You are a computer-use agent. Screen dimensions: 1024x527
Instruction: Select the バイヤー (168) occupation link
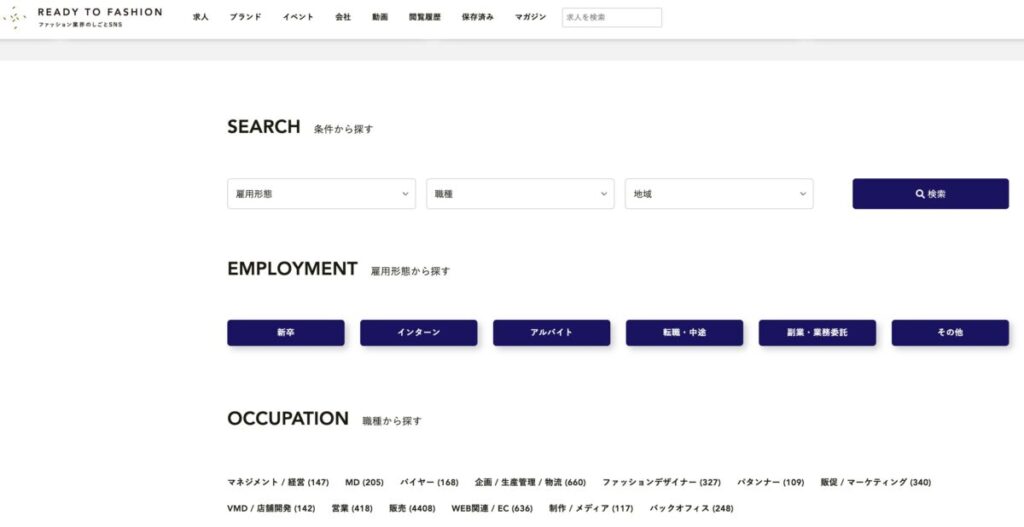pos(429,482)
